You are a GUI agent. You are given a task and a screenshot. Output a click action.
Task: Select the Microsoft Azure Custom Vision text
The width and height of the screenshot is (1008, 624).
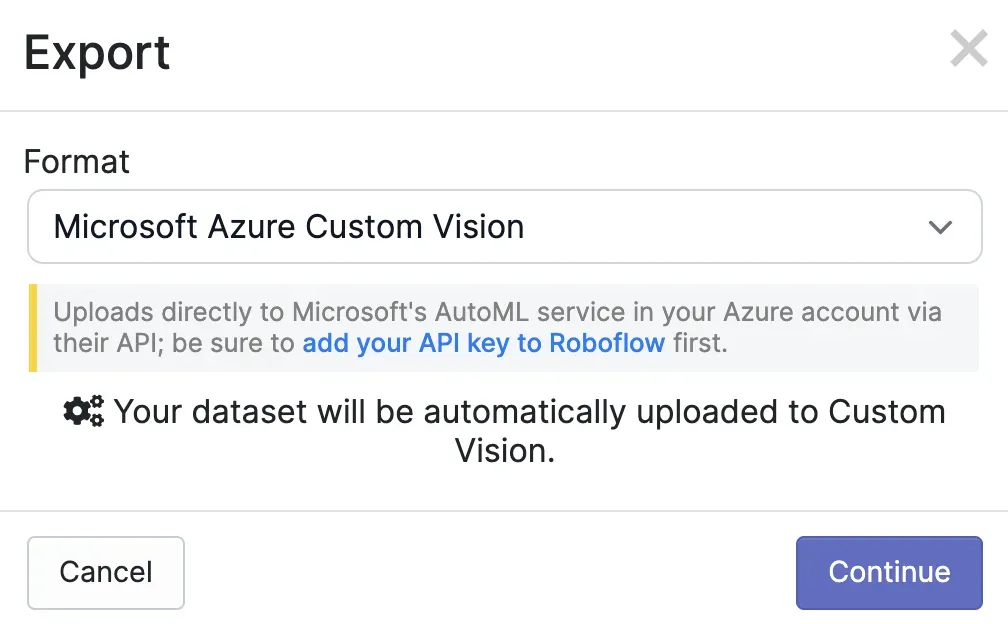point(289,227)
